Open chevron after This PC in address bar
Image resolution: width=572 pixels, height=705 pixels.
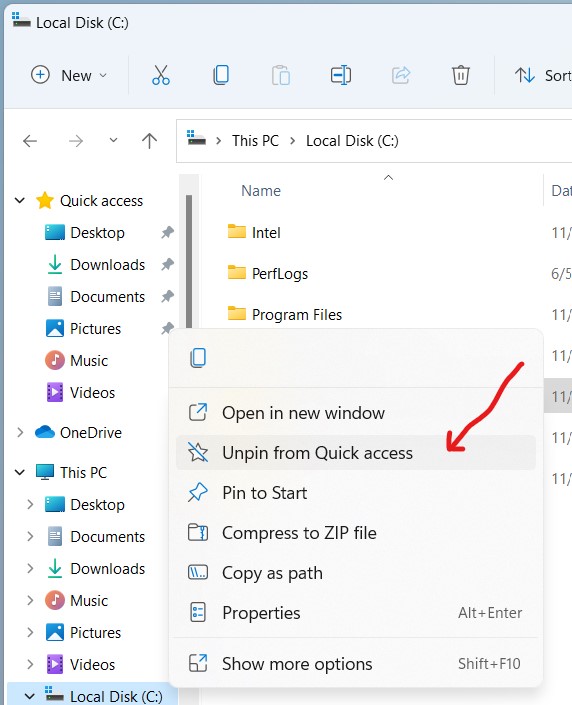click(293, 141)
